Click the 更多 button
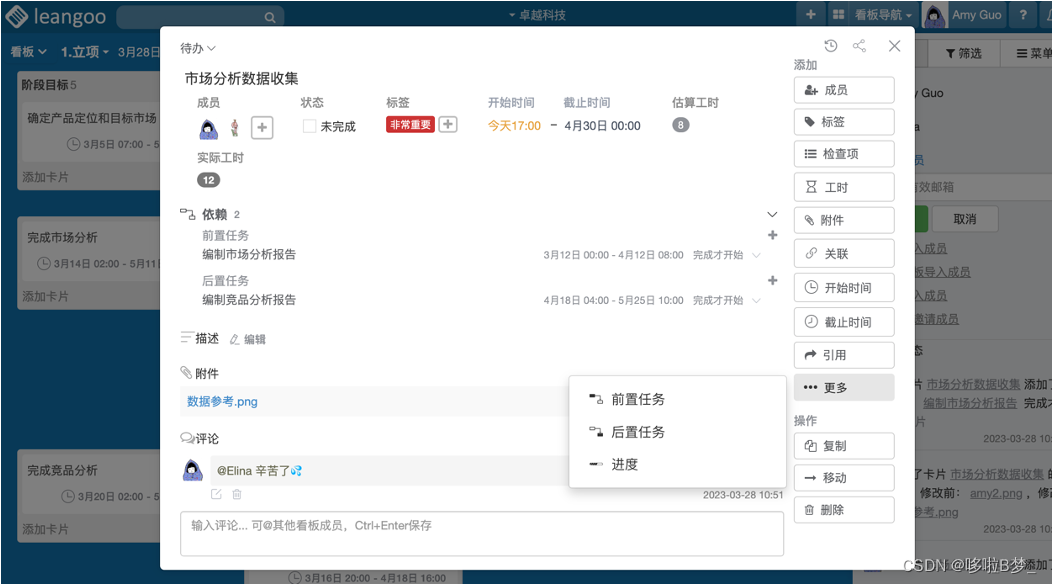The image size is (1052, 584). (844, 387)
